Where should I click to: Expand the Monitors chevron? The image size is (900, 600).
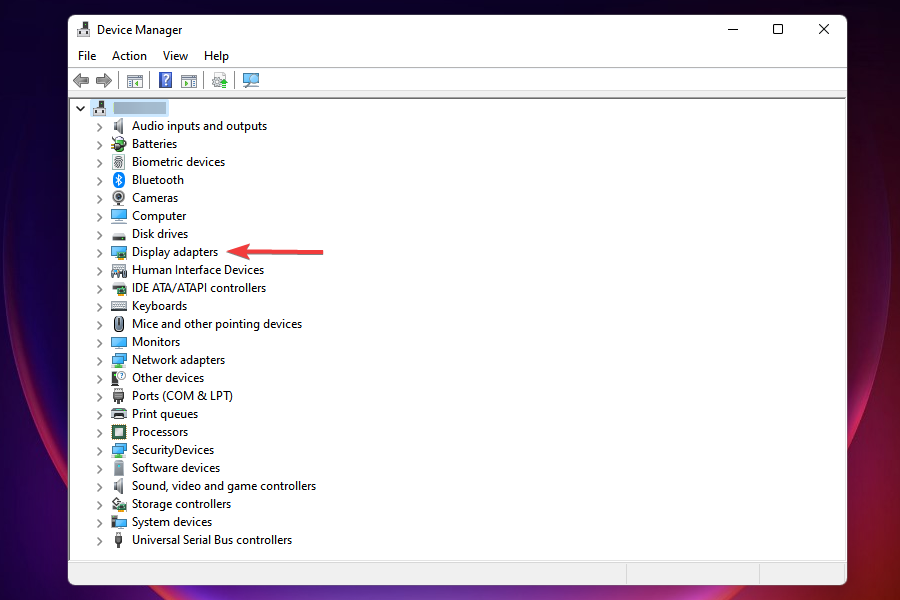[x=99, y=343]
